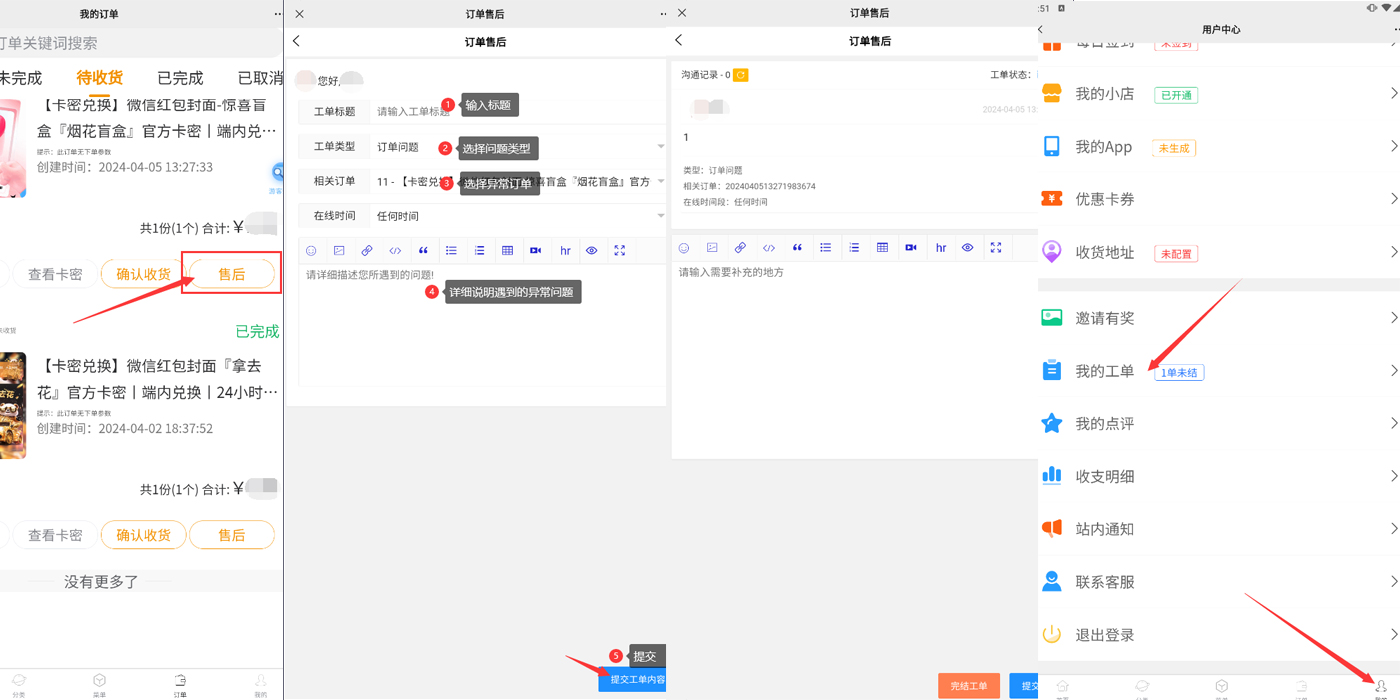The width and height of the screenshot is (1400, 700).
Task: Toggle fullscreen in the ticket reply editor
Action: (996, 248)
